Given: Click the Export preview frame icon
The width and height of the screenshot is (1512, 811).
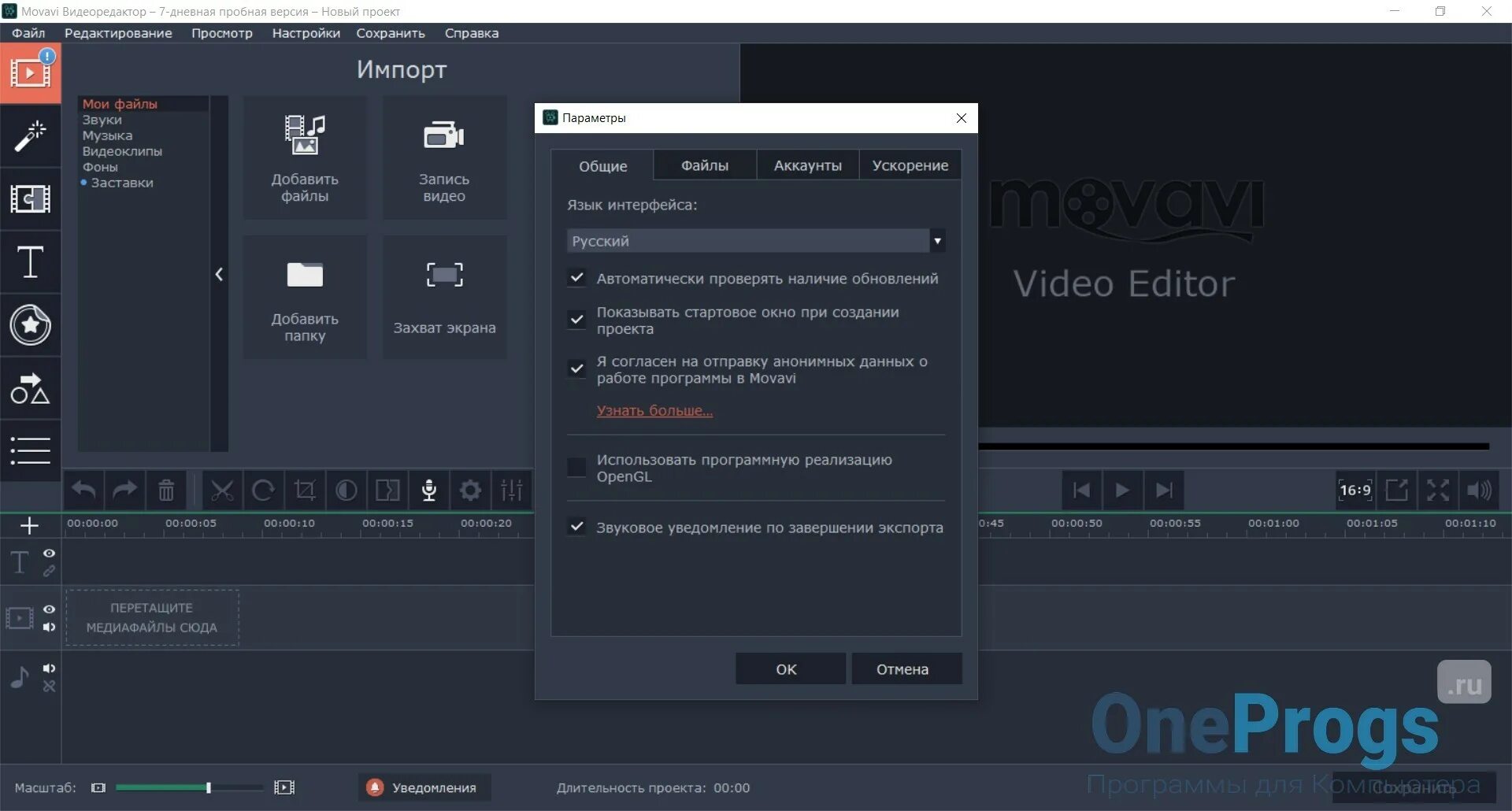Looking at the screenshot, I should pyautogui.click(x=1396, y=491).
